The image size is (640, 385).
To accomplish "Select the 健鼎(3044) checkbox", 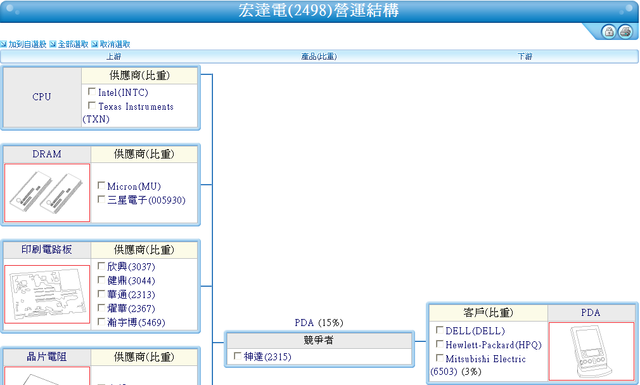I will 101,280.
